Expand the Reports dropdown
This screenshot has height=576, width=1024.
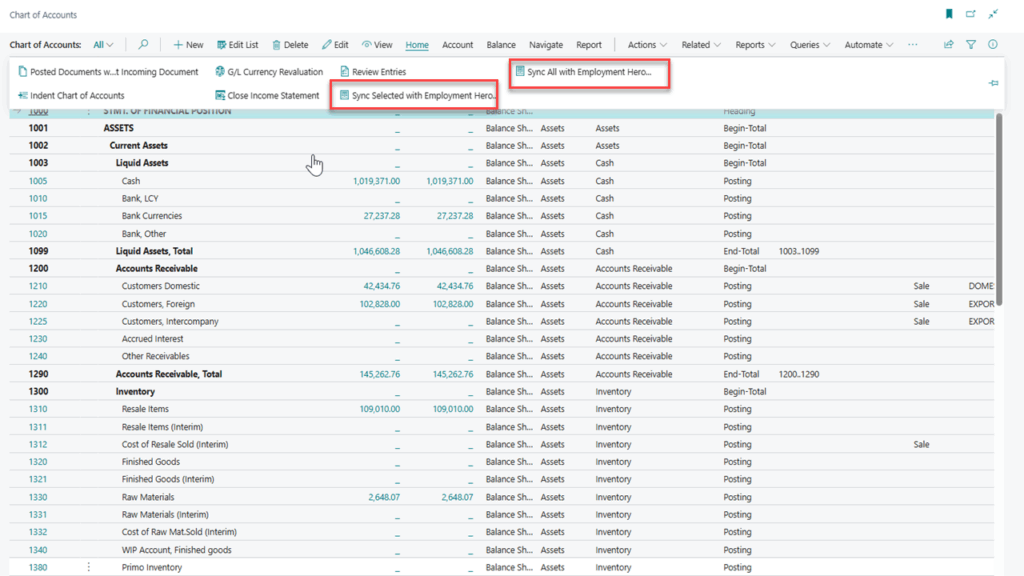pyautogui.click(x=754, y=44)
